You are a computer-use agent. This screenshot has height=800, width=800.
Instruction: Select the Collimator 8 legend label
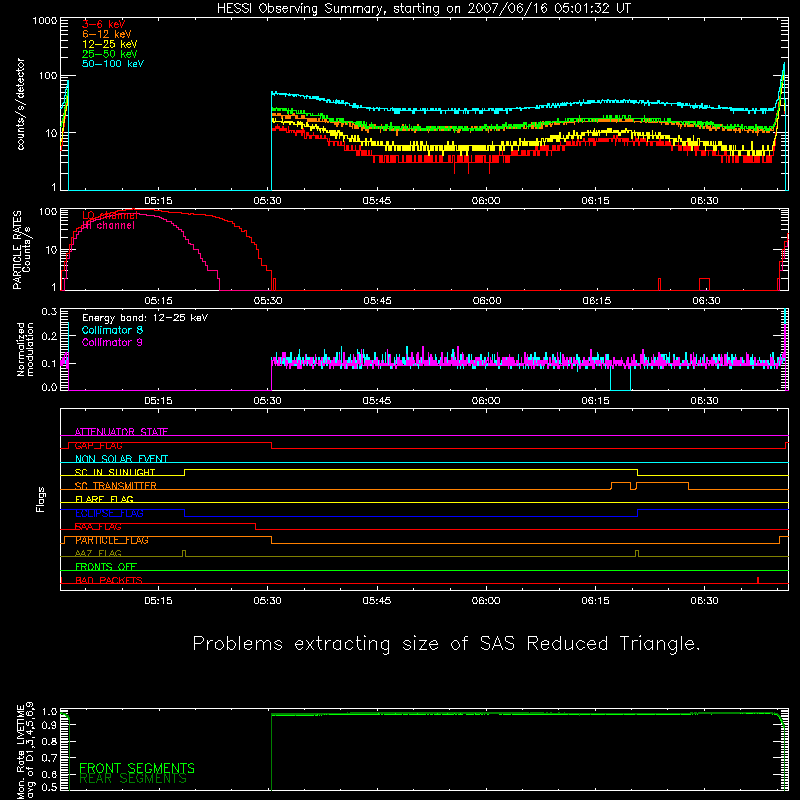112,330
